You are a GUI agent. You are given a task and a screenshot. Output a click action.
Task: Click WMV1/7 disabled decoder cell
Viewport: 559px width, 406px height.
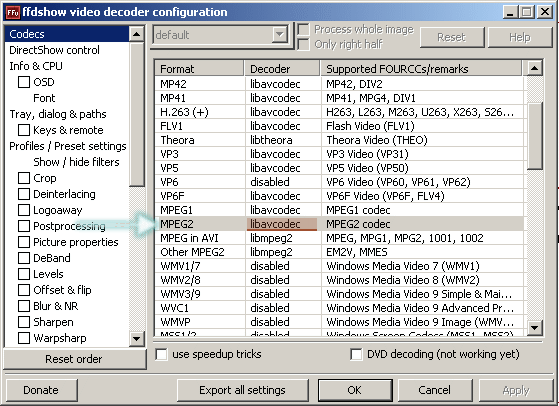tap(282, 266)
